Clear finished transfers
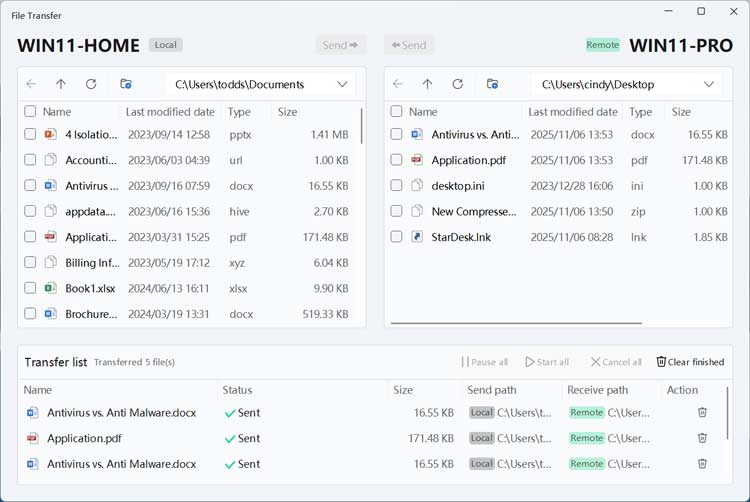Screen dimensions: 750x502 (690, 362)
